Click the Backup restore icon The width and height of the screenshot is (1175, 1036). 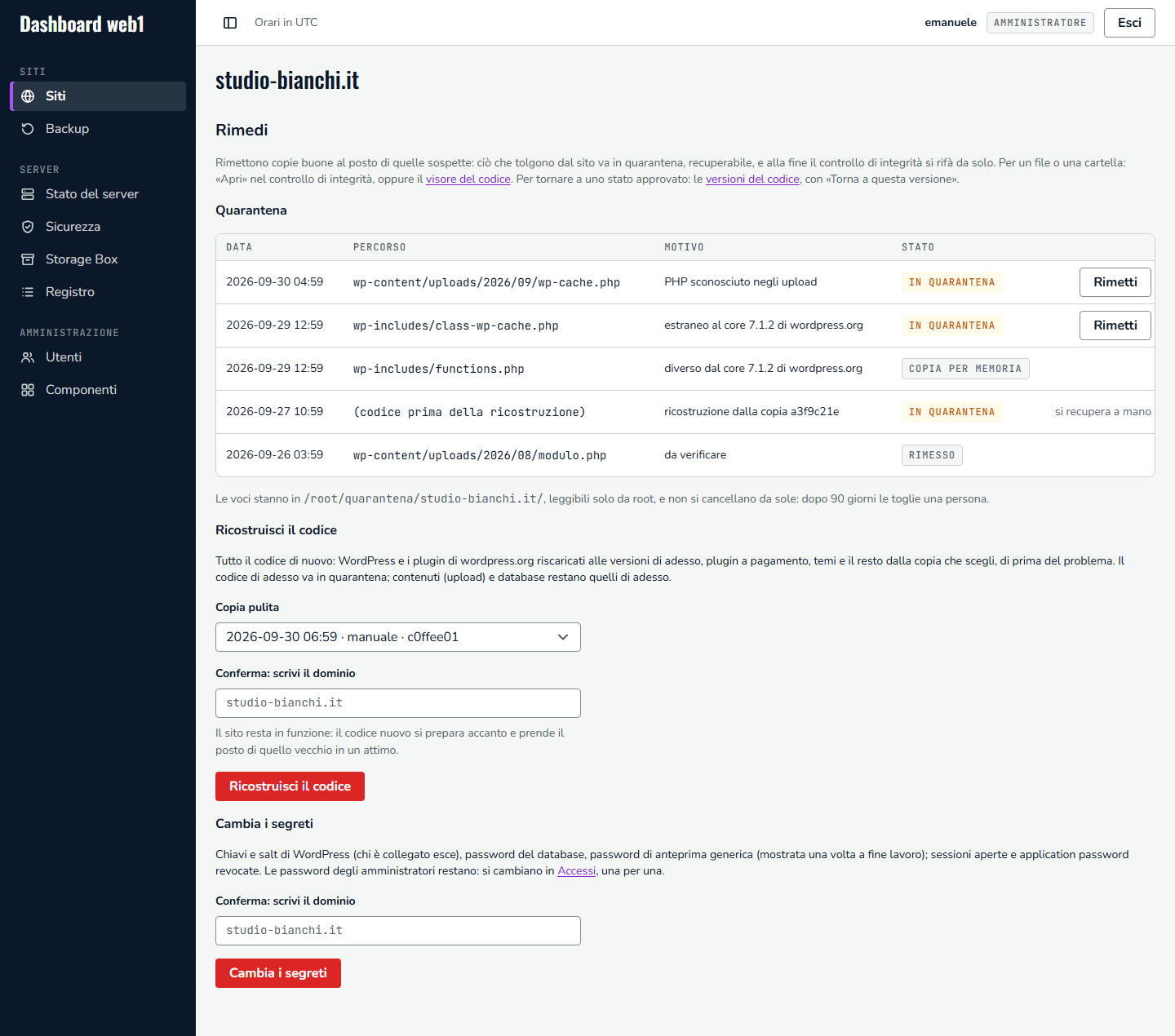click(x=28, y=129)
